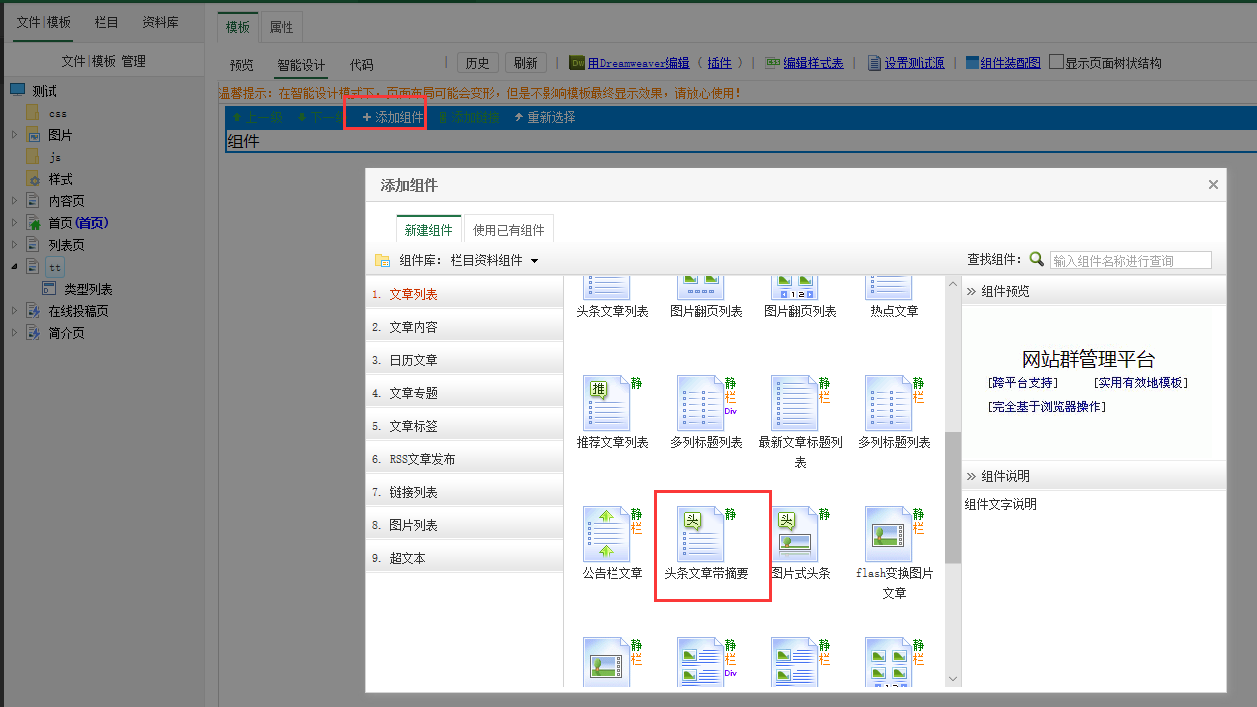Switch to the 使用已有组件 tab
Image resolution: width=1257 pixels, height=707 pixels.
[x=509, y=230]
